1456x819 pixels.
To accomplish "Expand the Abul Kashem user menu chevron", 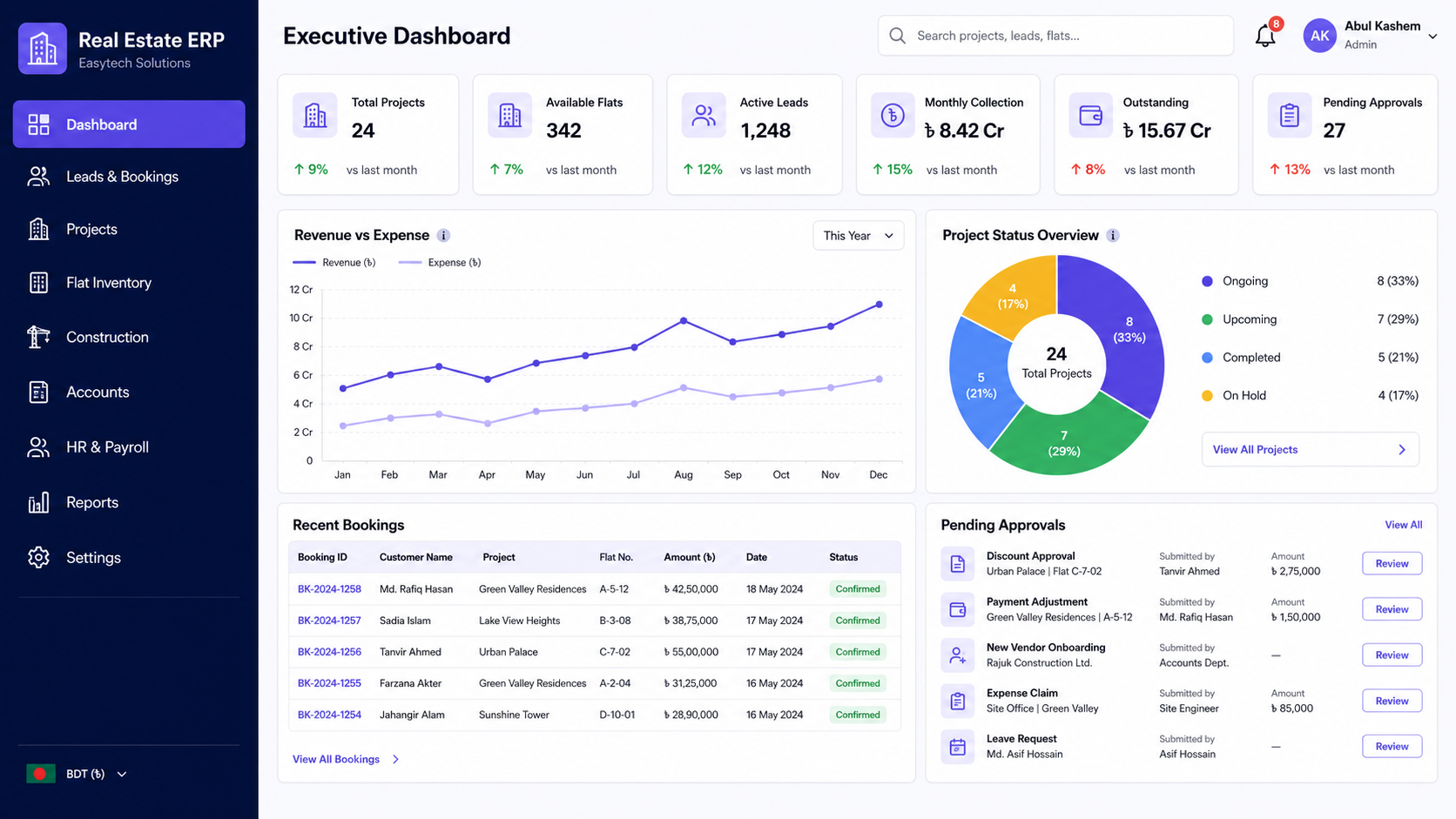I will pos(1432,37).
